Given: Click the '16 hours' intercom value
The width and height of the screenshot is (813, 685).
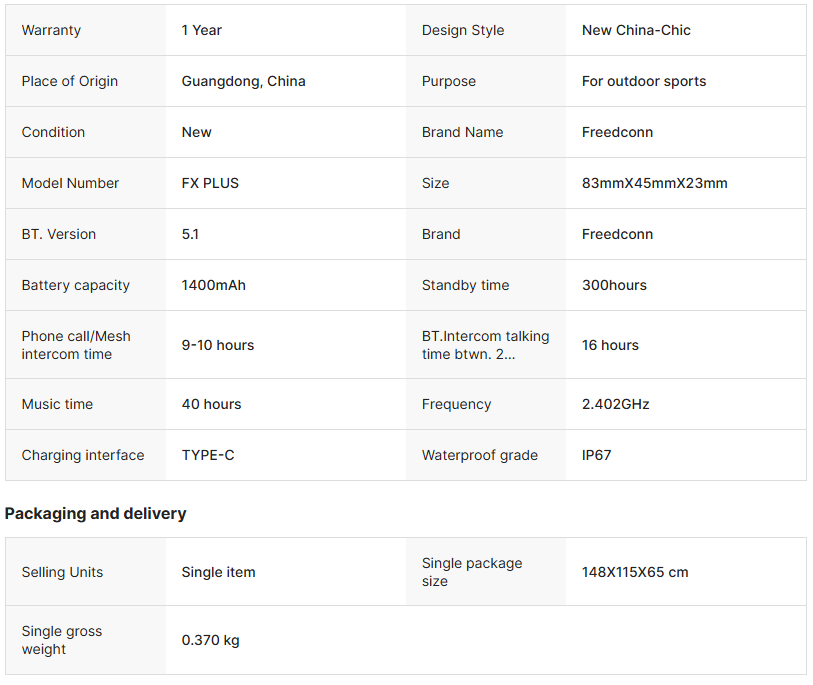Looking at the screenshot, I should [x=610, y=345].
